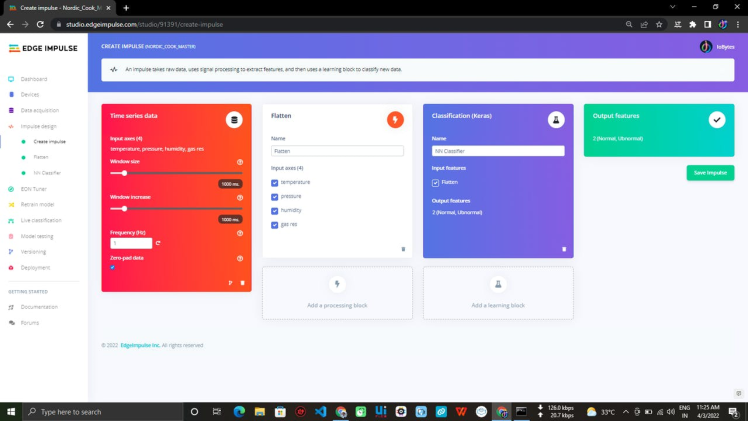Add a learning block
The width and height of the screenshot is (748, 421).
coord(498,293)
